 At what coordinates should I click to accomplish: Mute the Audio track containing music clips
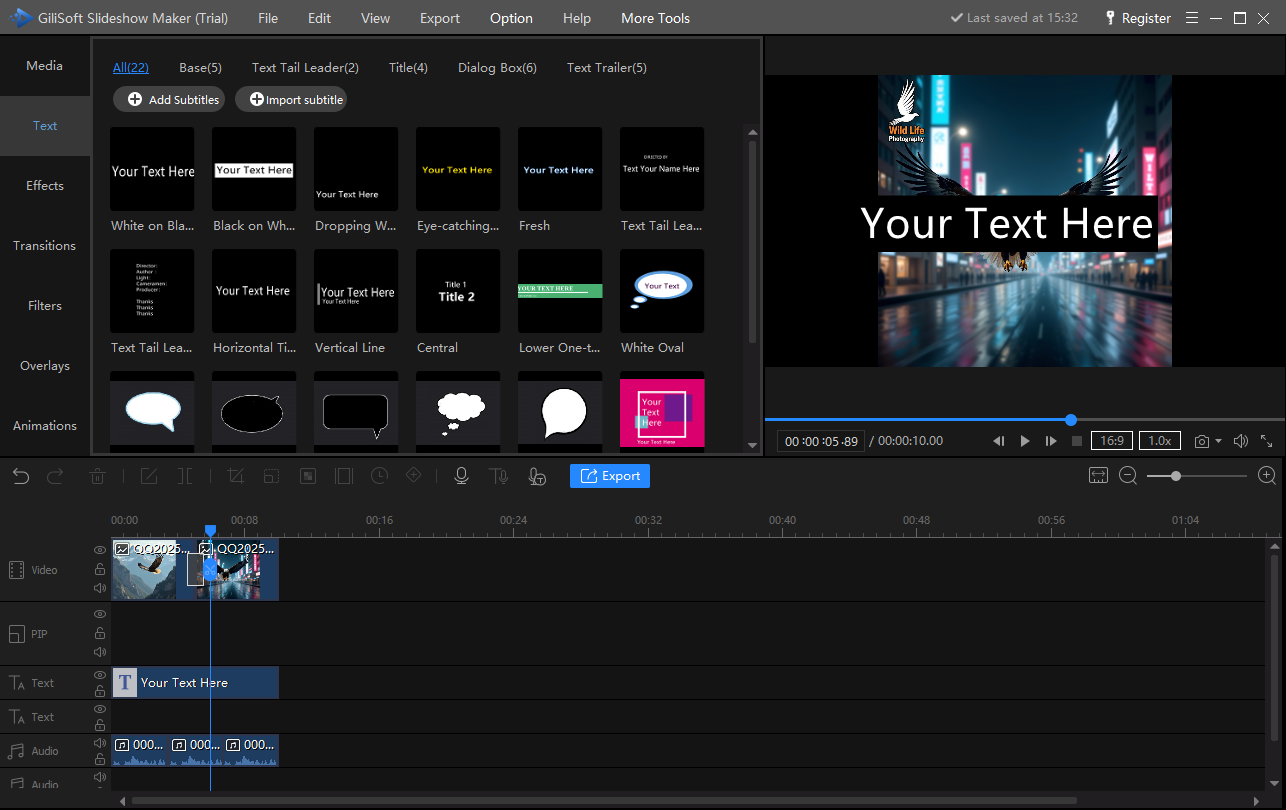tap(100, 743)
